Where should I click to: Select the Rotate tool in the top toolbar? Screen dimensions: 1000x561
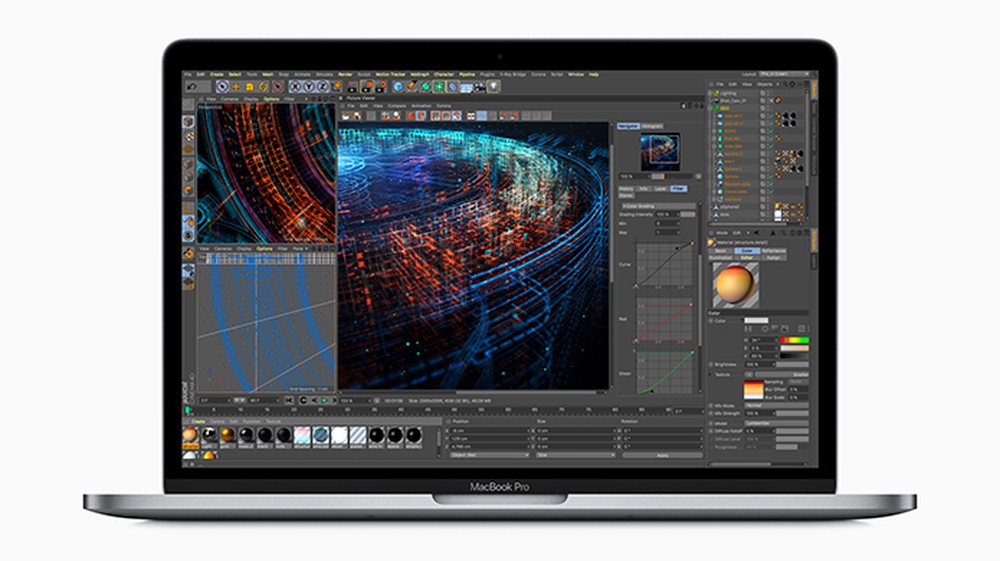pos(264,87)
